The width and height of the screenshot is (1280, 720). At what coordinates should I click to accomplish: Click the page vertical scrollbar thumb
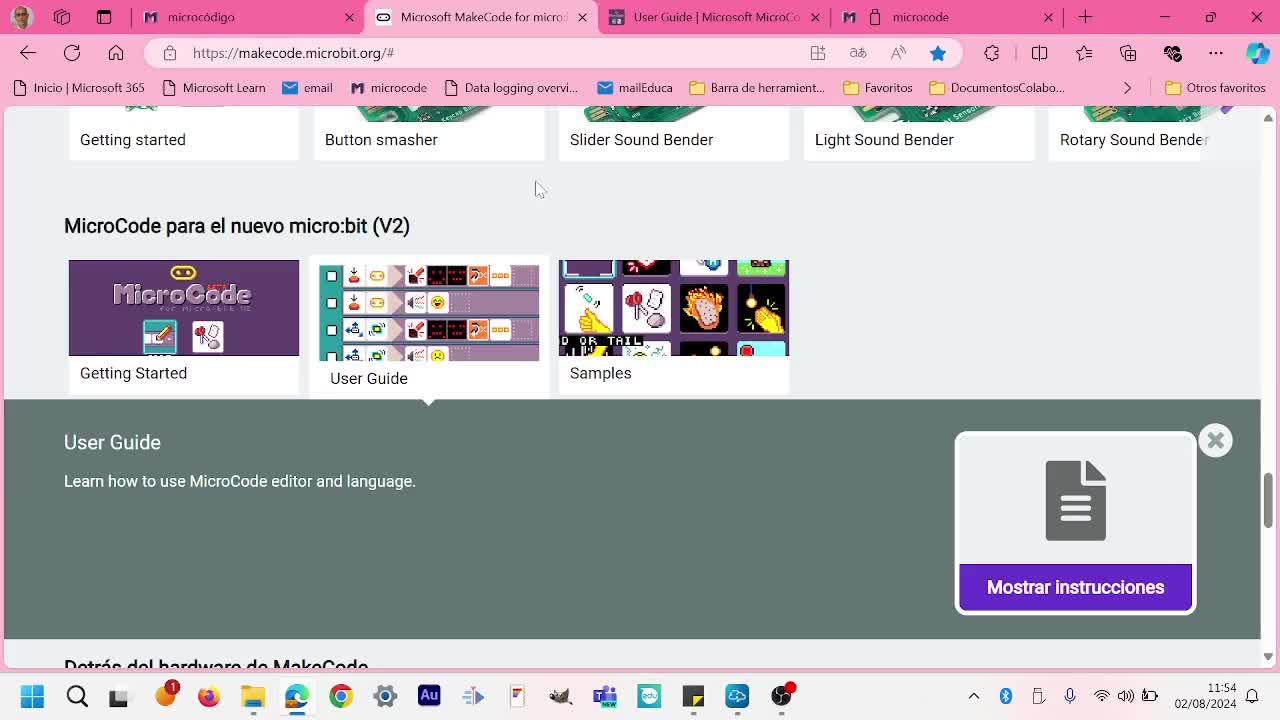pos(1268,499)
